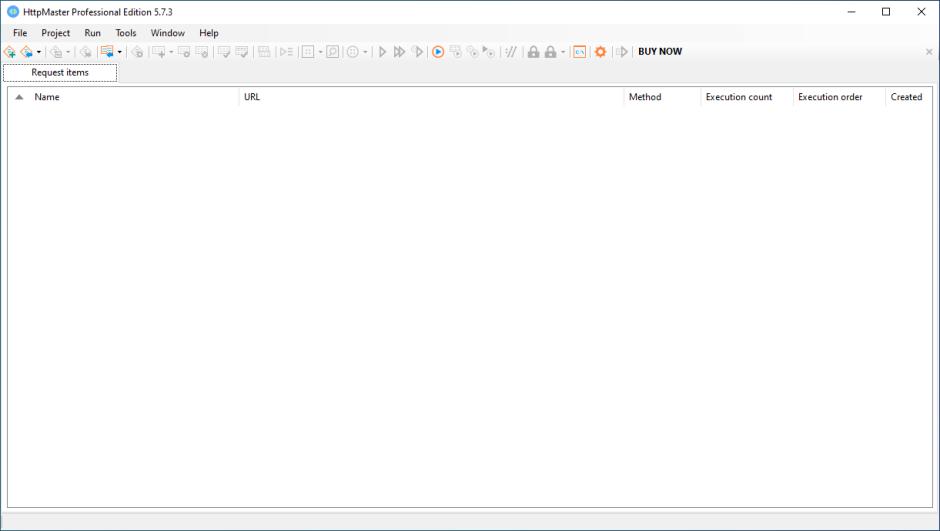
Task: Click the play-with-list-lines toolbar icon
Action: click(x=287, y=52)
